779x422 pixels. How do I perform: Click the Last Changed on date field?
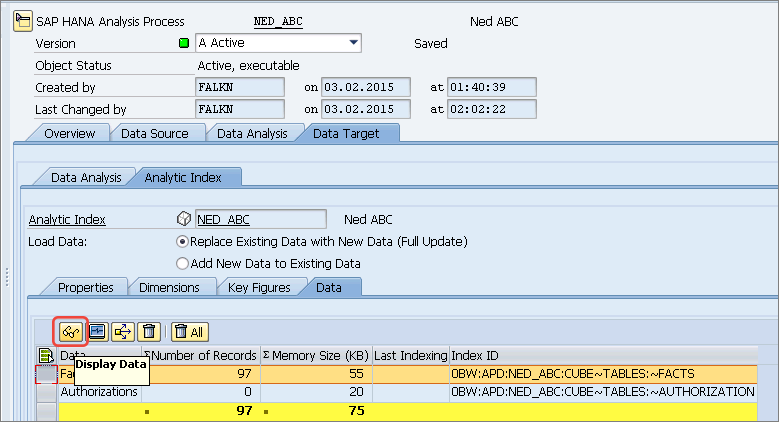(366, 109)
